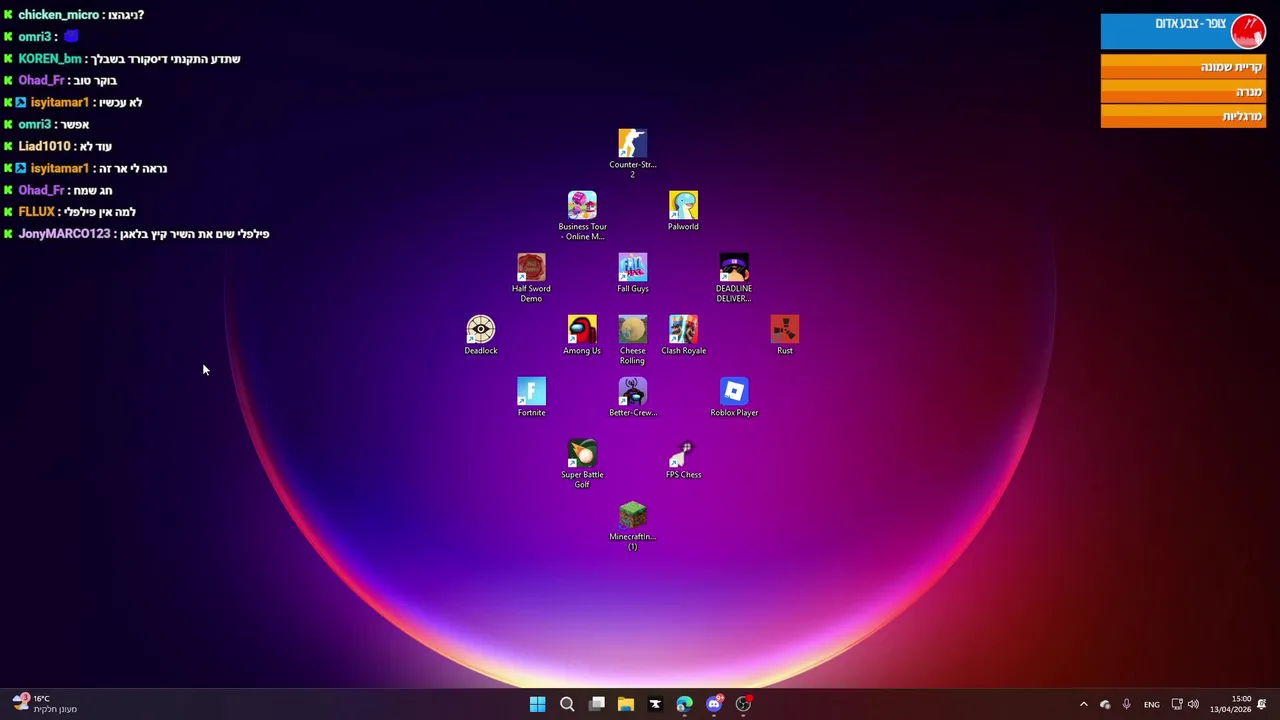The height and width of the screenshot is (720, 1280).
Task: Open the Fall Guys desktop icon
Action: tap(632, 272)
